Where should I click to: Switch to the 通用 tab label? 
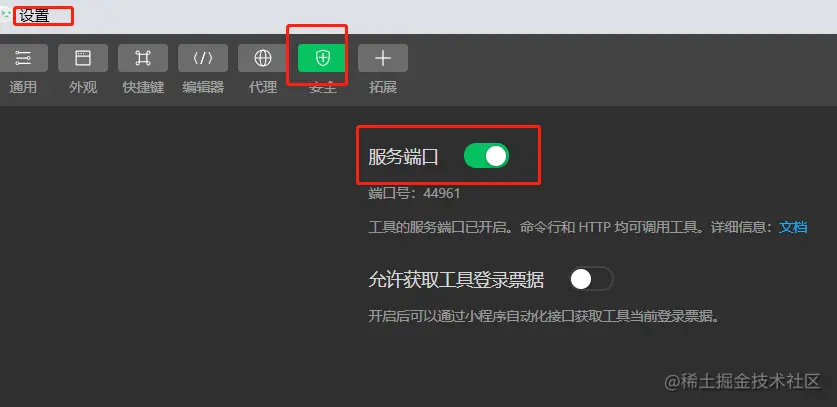[x=23, y=87]
